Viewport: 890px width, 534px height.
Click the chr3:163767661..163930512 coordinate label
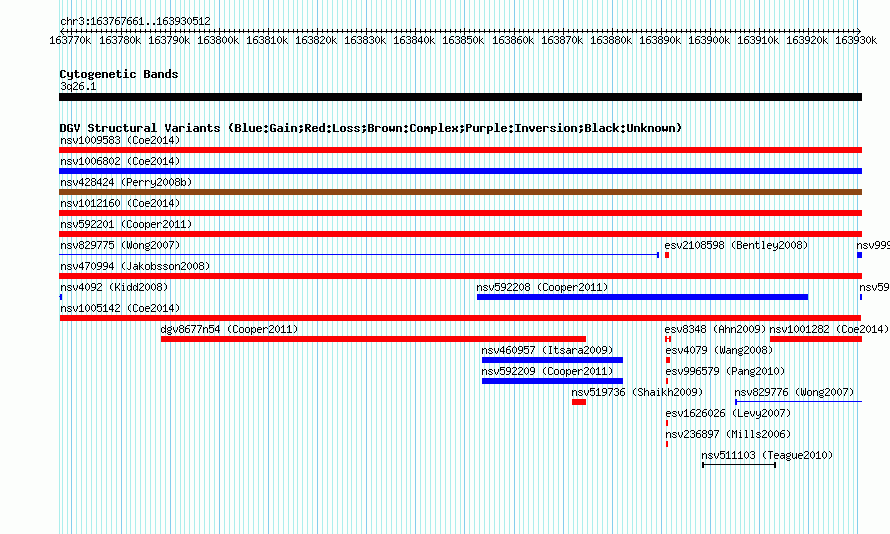tap(135, 21)
